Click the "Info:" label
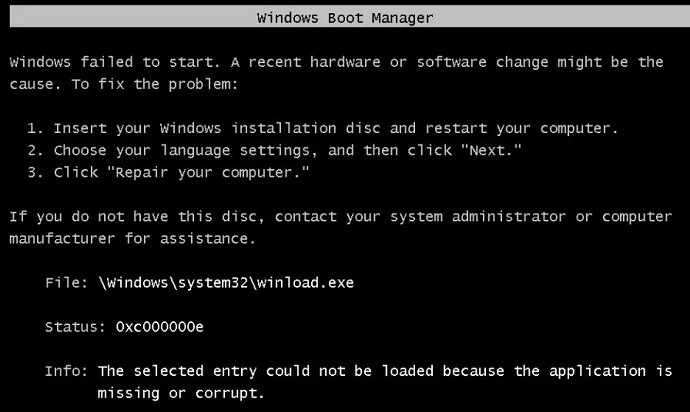Image resolution: width=690 pixels, height=412 pixels. point(66,371)
